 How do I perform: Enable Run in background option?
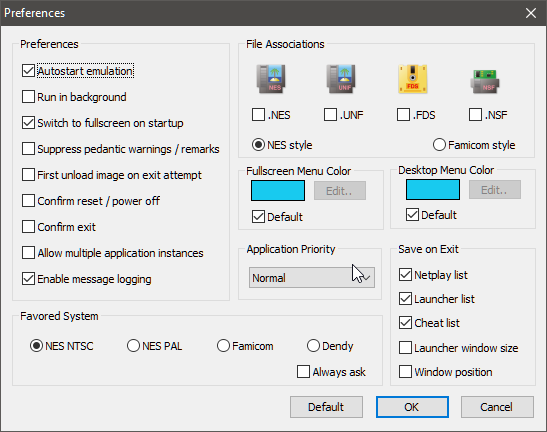click(28, 97)
